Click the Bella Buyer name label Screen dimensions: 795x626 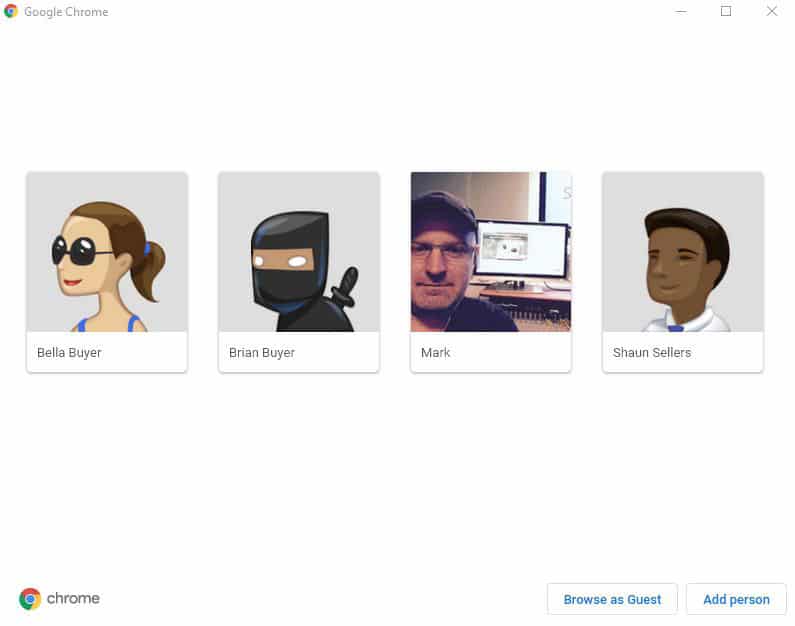[x=69, y=352]
